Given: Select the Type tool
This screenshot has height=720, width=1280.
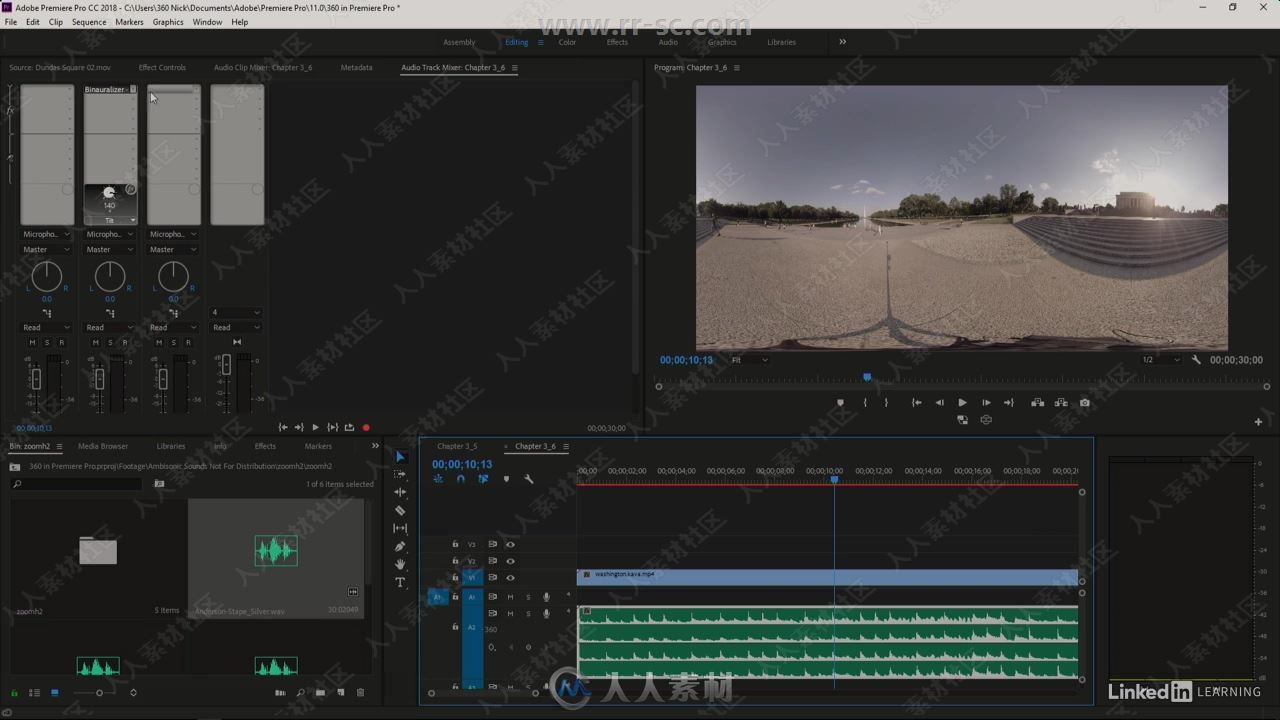Looking at the screenshot, I should click(x=400, y=582).
